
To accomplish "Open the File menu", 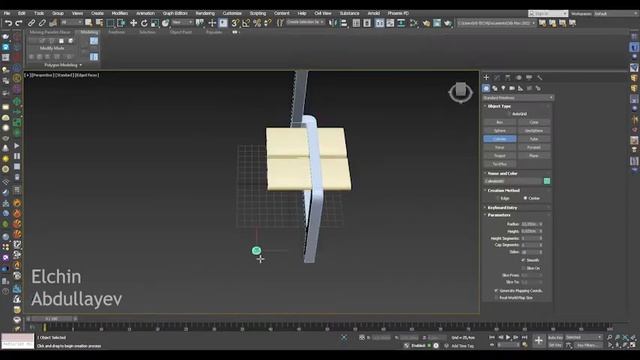I will click(7, 13).
